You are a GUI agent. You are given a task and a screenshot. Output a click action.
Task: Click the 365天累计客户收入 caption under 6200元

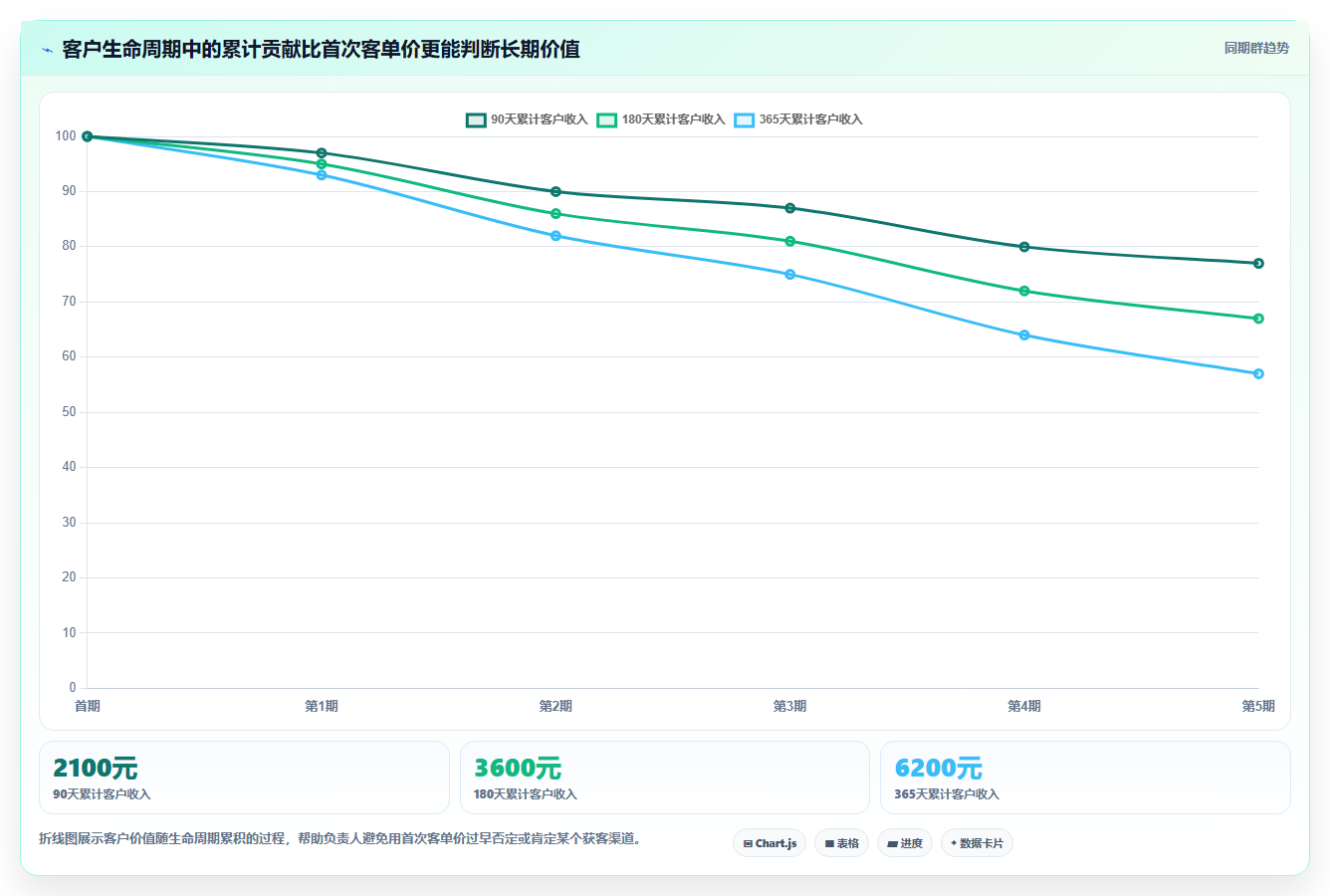click(947, 794)
